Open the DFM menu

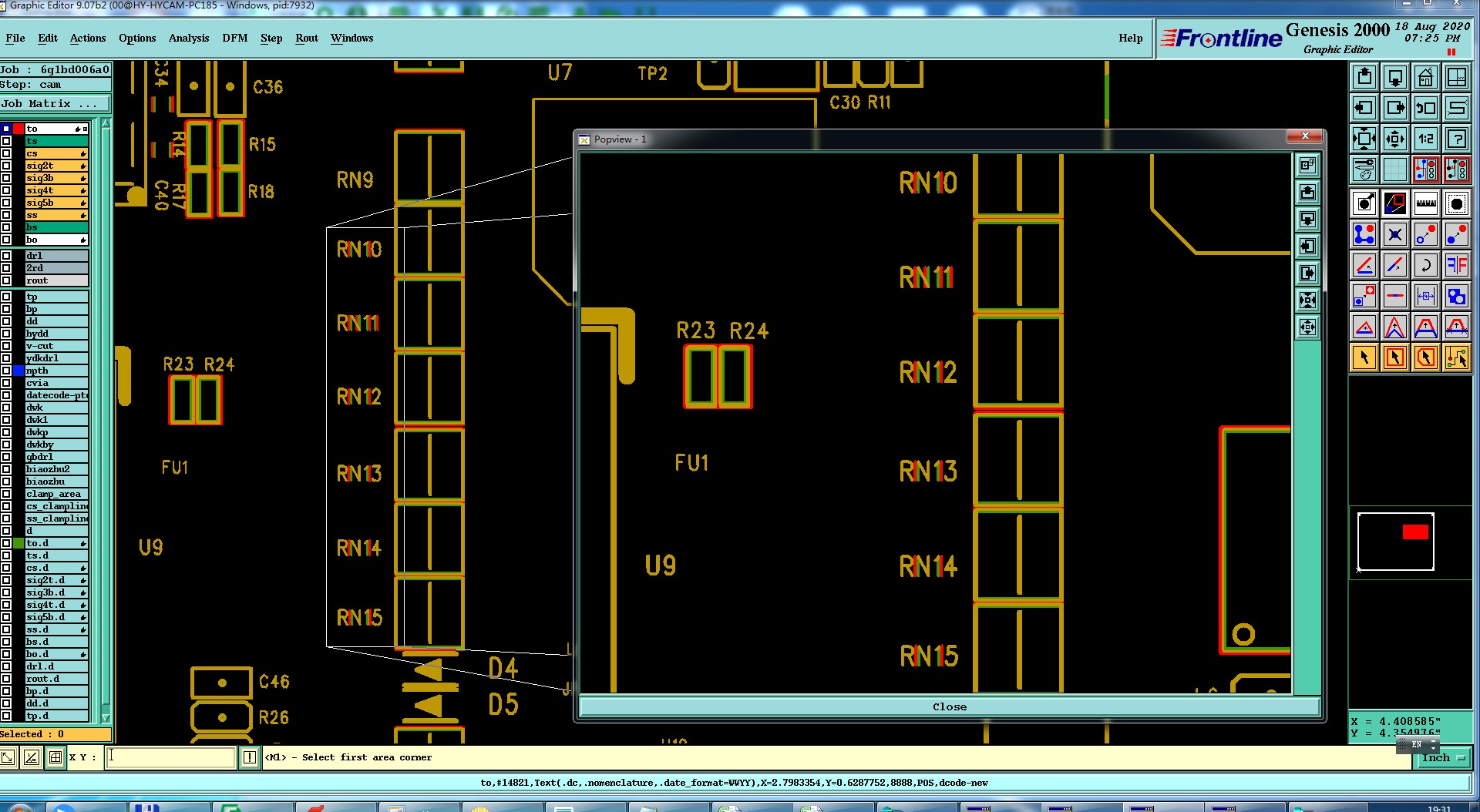(235, 38)
